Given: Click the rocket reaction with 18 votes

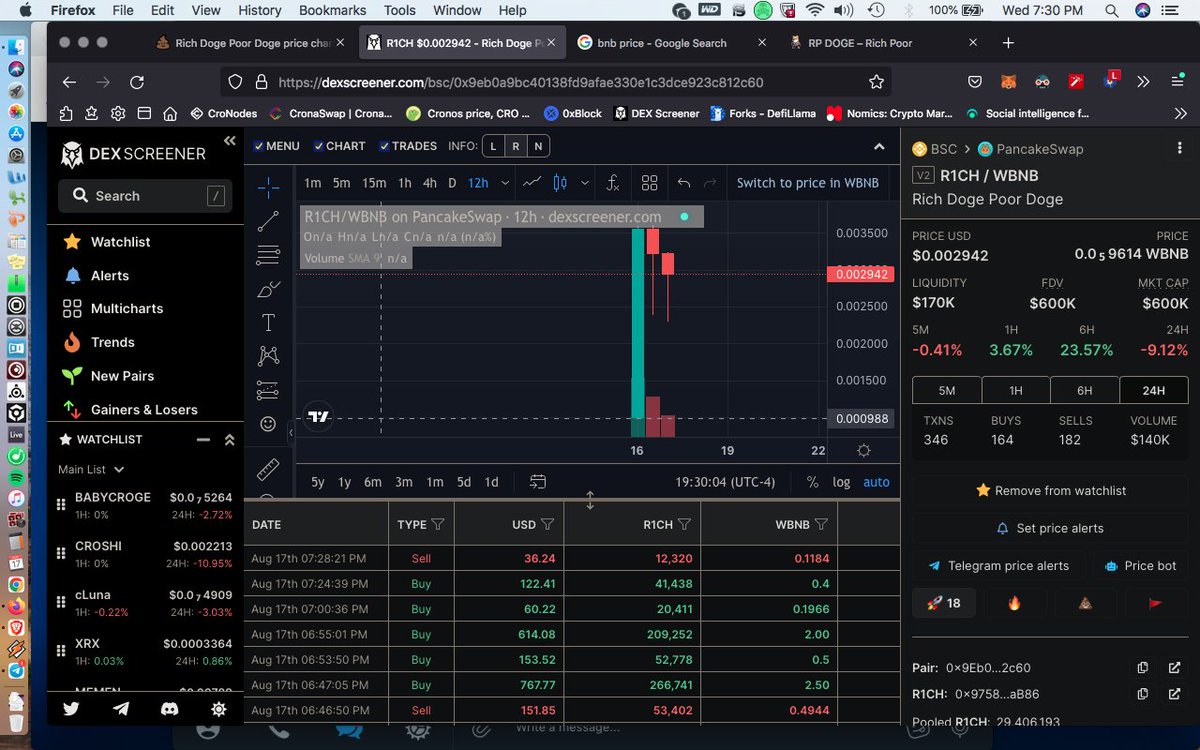Looking at the screenshot, I should [x=944, y=603].
